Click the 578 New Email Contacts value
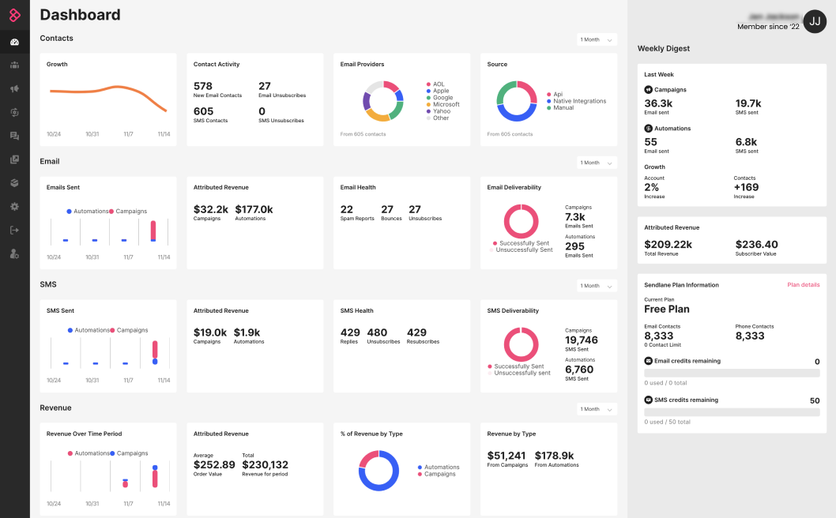The height and width of the screenshot is (518, 836). [x=203, y=86]
